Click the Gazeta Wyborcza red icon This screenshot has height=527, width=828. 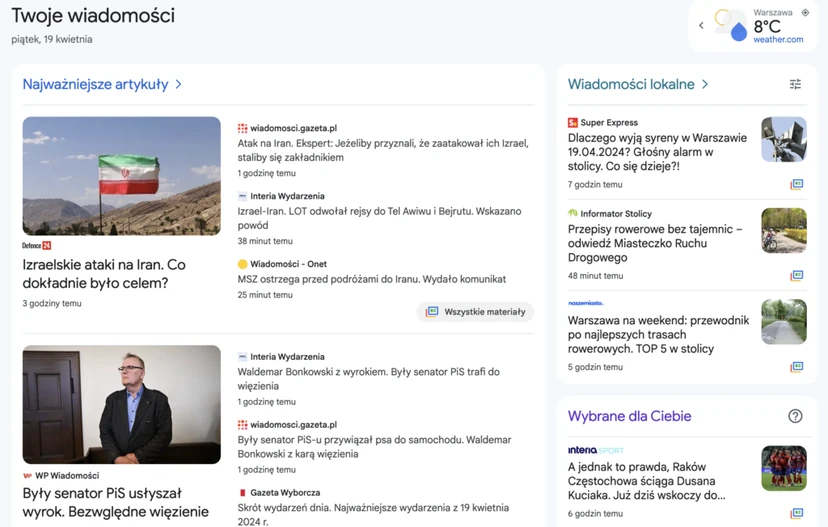click(x=242, y=493)
